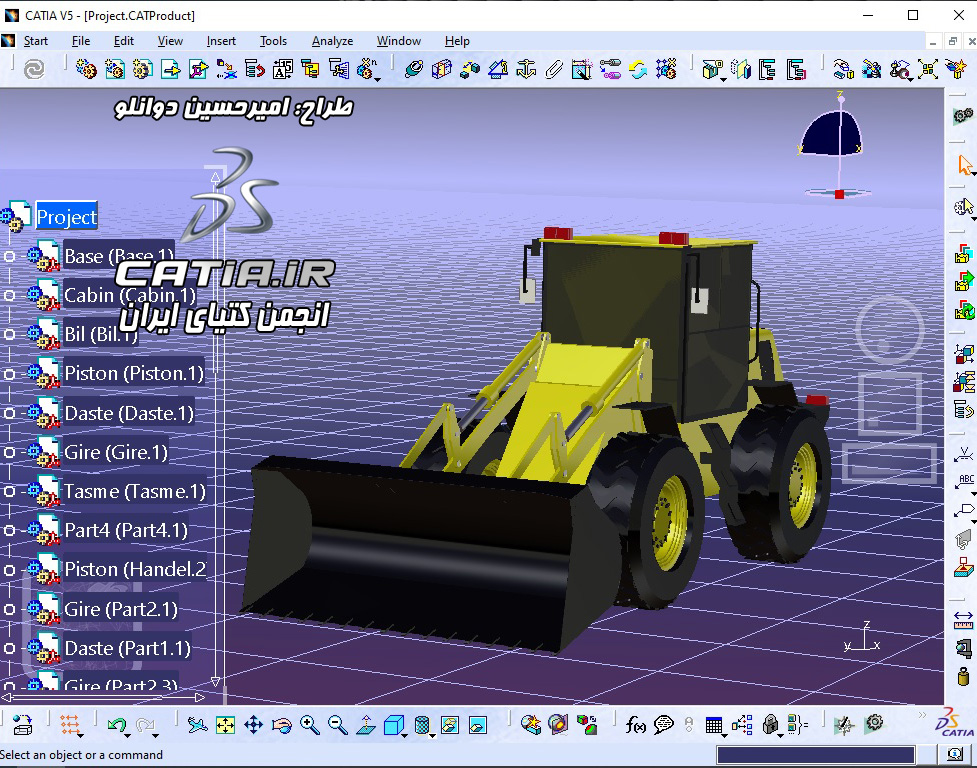
Task: Click the Coincidence Constraint icon
Action: 413,69
